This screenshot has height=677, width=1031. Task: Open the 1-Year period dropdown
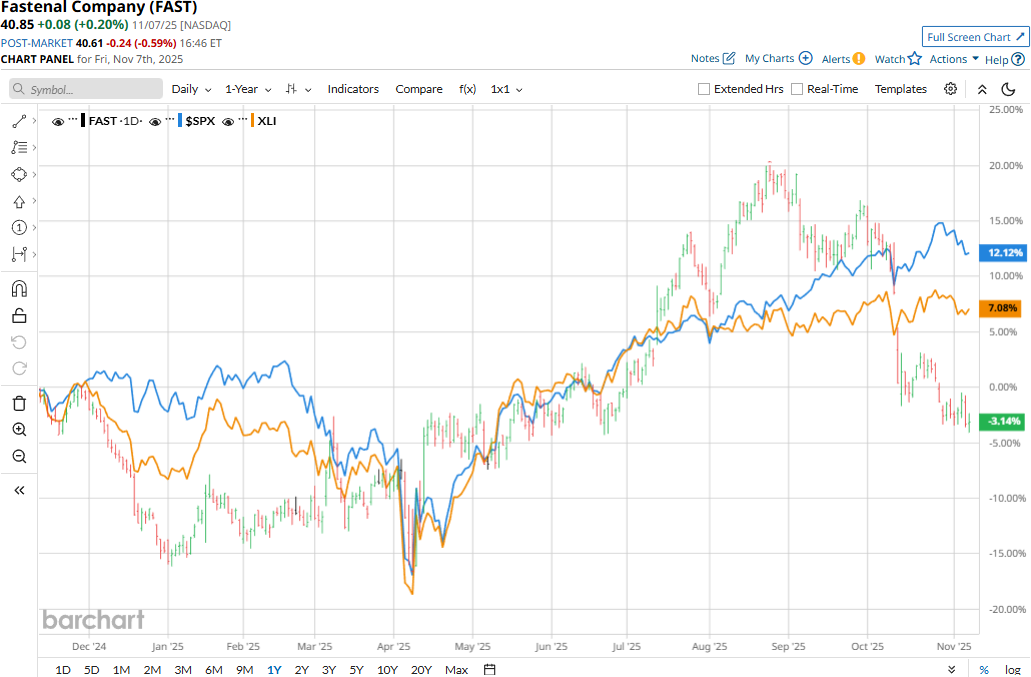click(x=248, y=89)
